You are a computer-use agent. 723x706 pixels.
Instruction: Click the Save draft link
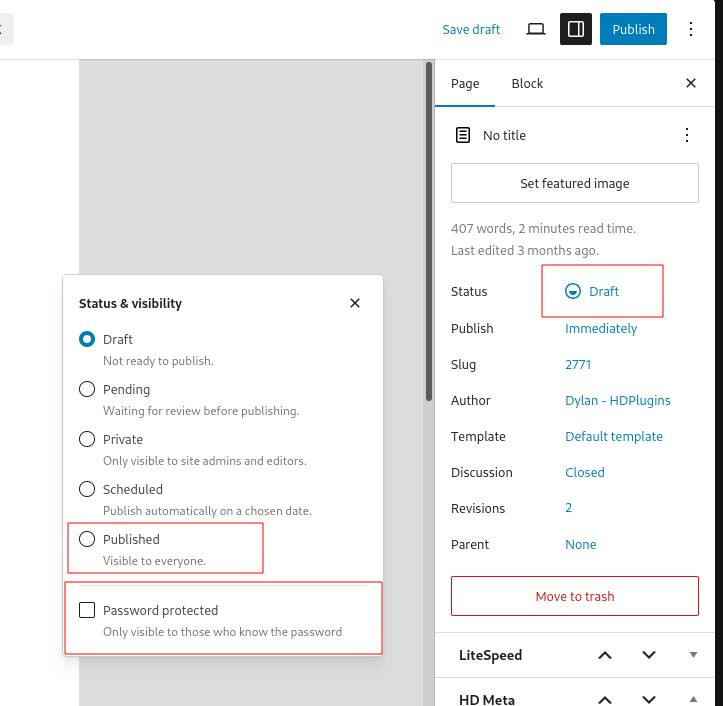pyautogui.click(x=471, y=29)
